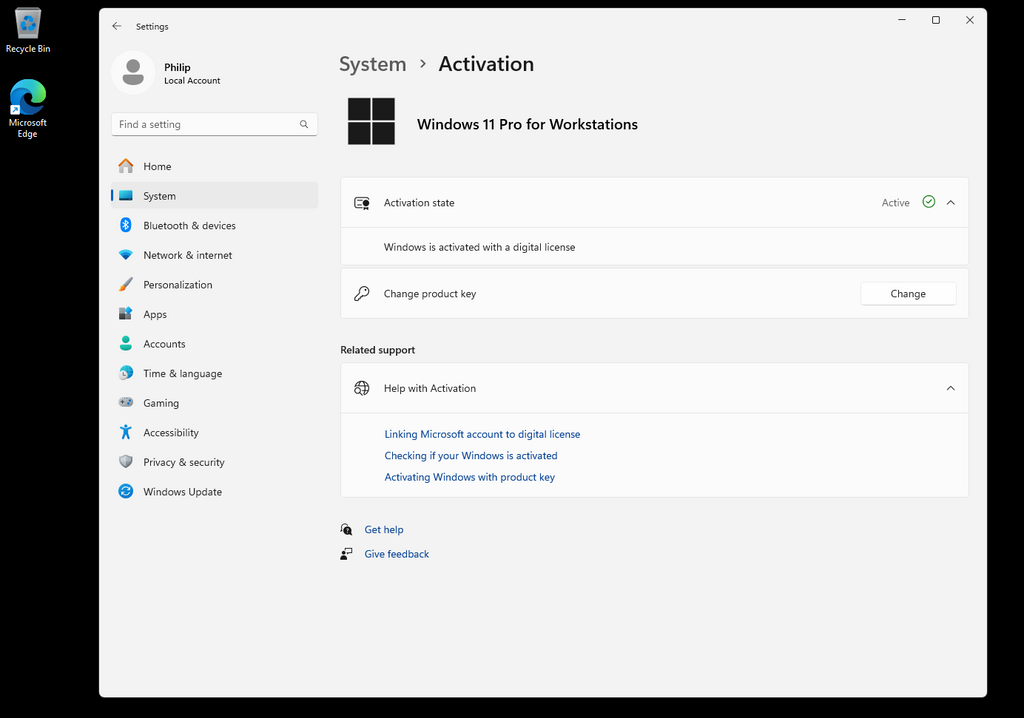Open the Gaming controller icon
Image resolution: width=1024 pixels, height=718 pixels.
(126, 402)
